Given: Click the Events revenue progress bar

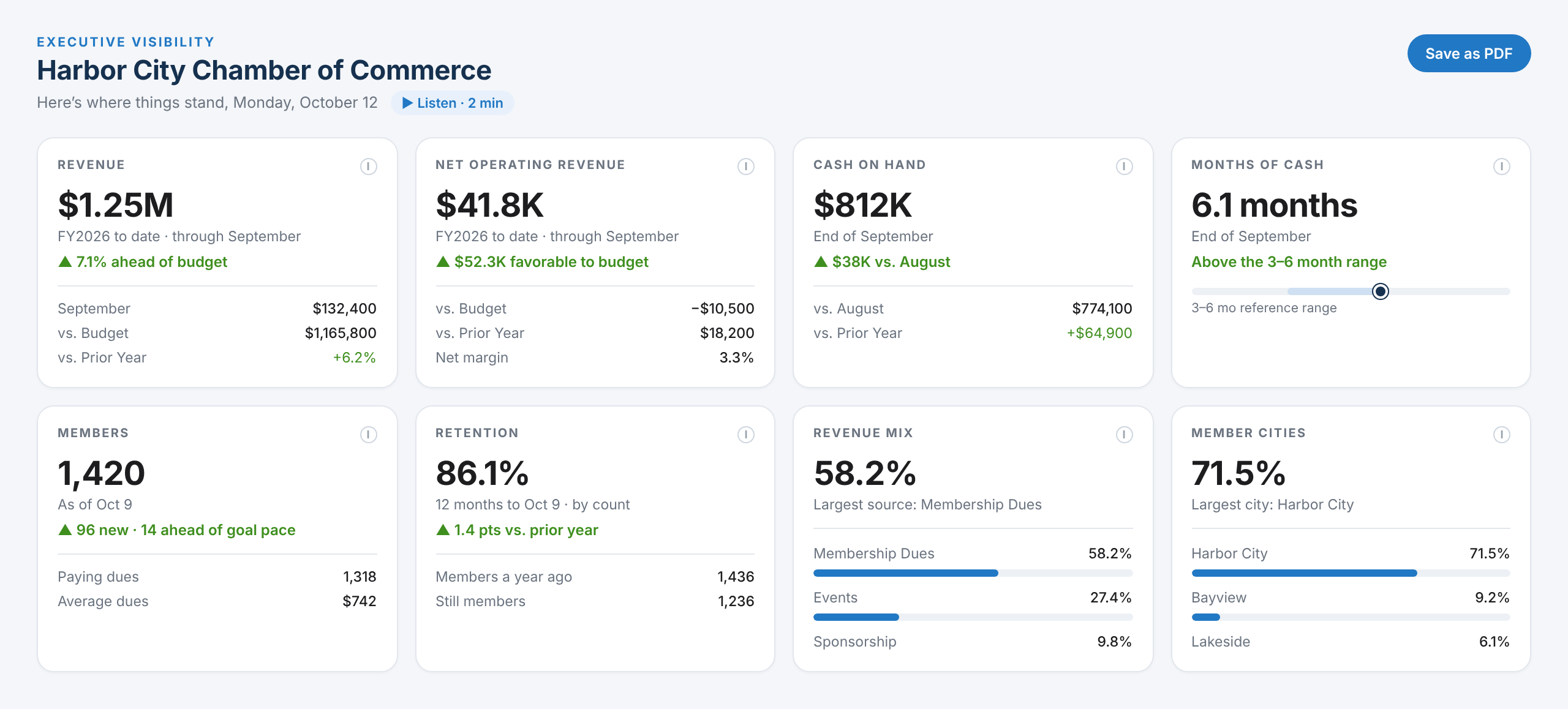Looking at the screenshot, I should point(973,617).
